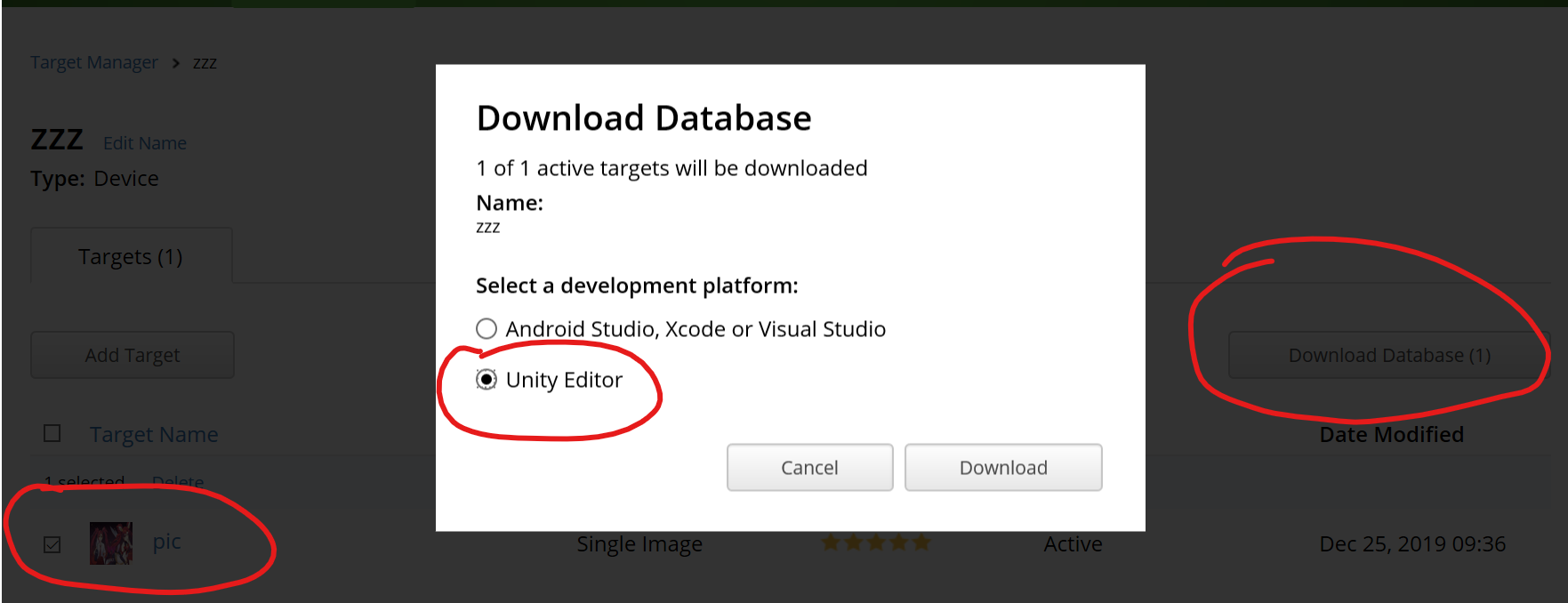The height and width of the screenshot is (603, 1568).
Task: Click the Download Database dialog title
Action: pyautogui.click(x=644, y=117)
